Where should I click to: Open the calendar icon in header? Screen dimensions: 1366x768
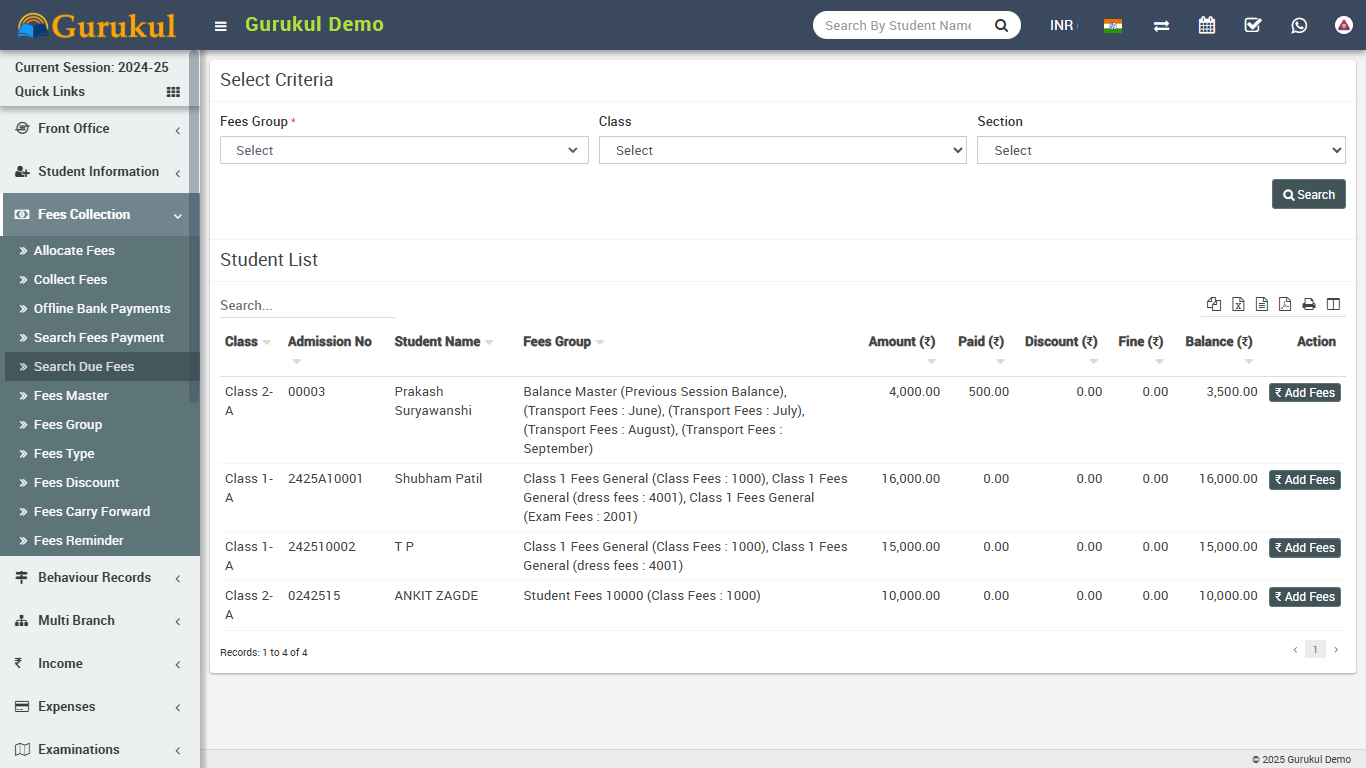(x=1207, y=25)
